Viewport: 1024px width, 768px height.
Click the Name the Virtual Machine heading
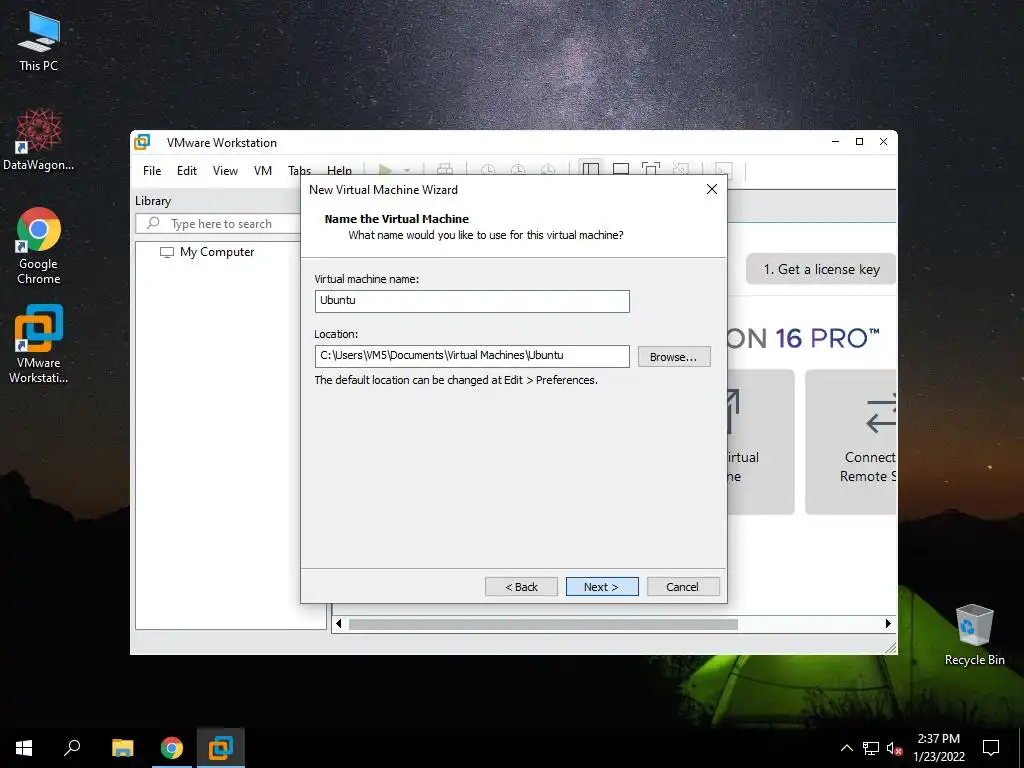click(396, 219)
